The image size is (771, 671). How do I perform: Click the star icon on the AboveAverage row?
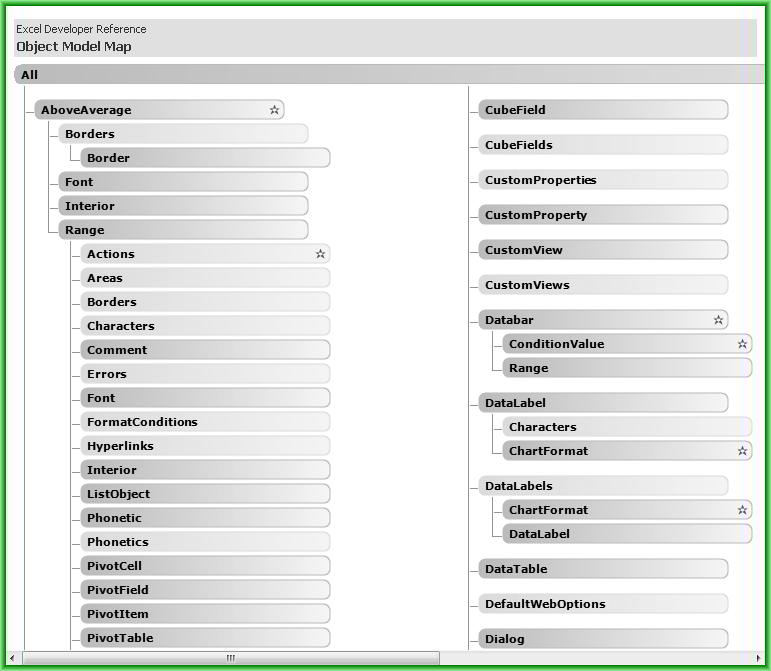point(274,110)
